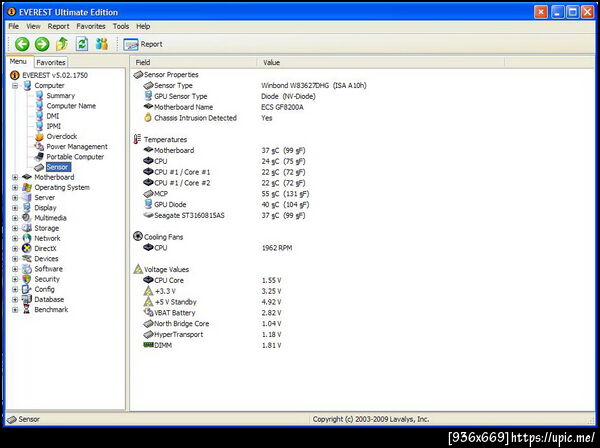Expand the DirectX tree node
Screen dimensions: 600x448
click(15, 249)
